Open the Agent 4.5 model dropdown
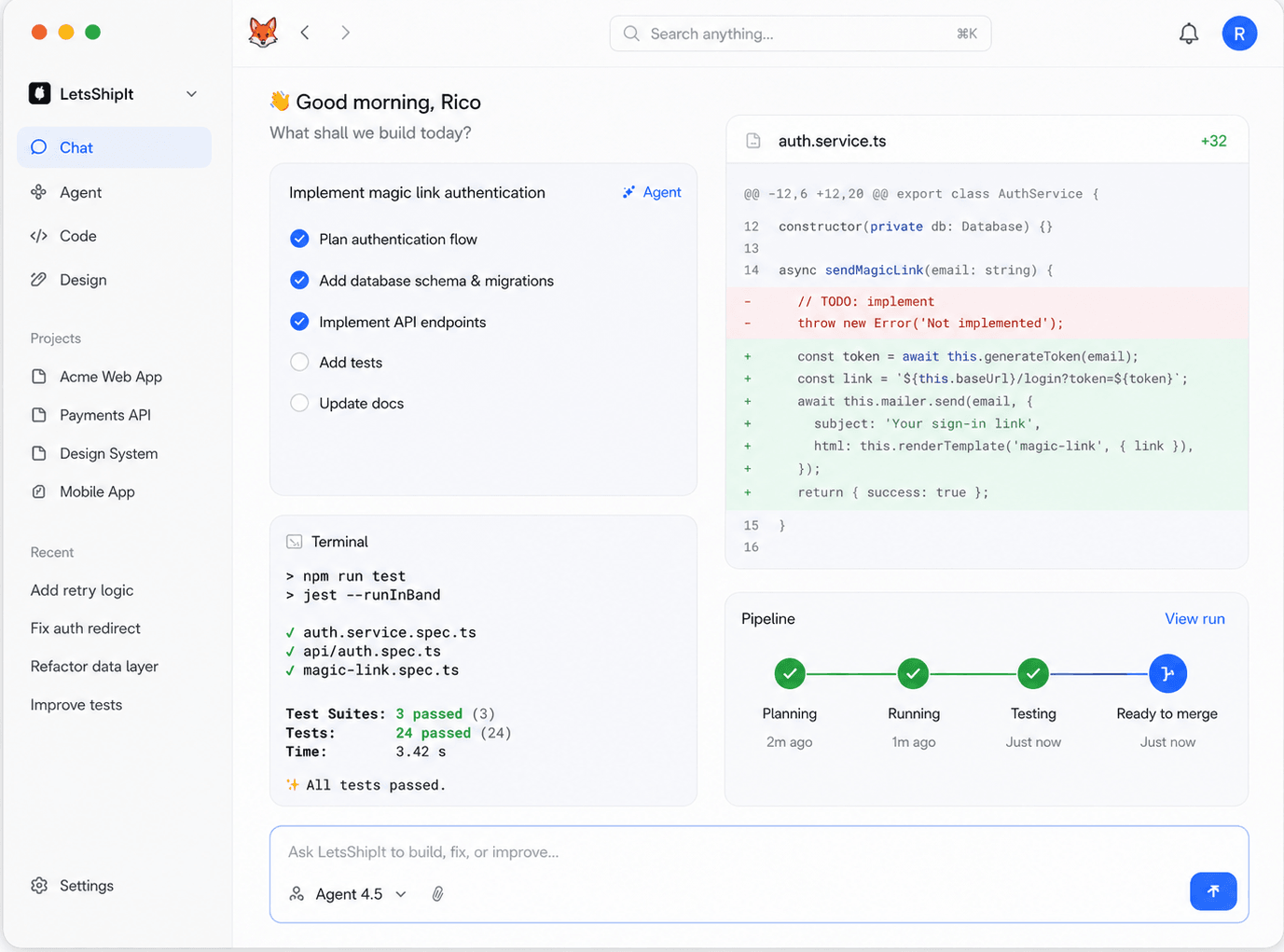 pos(349,893)
